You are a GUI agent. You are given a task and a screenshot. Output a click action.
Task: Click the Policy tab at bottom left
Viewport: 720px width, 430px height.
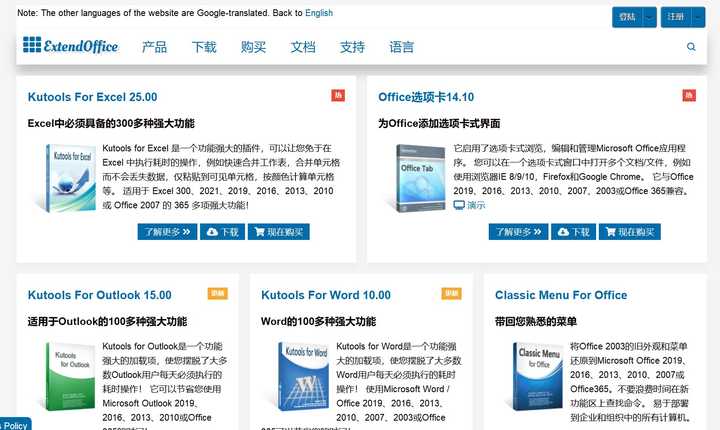pyautogui.click(x=15, y=425)
